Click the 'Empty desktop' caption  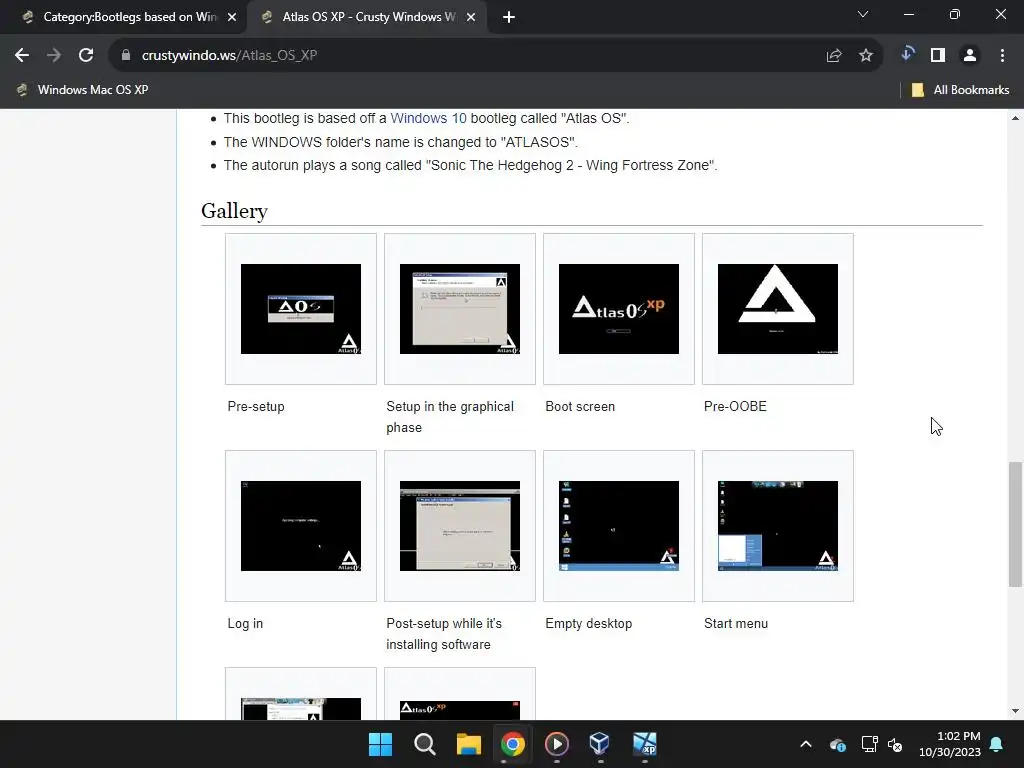588,624
